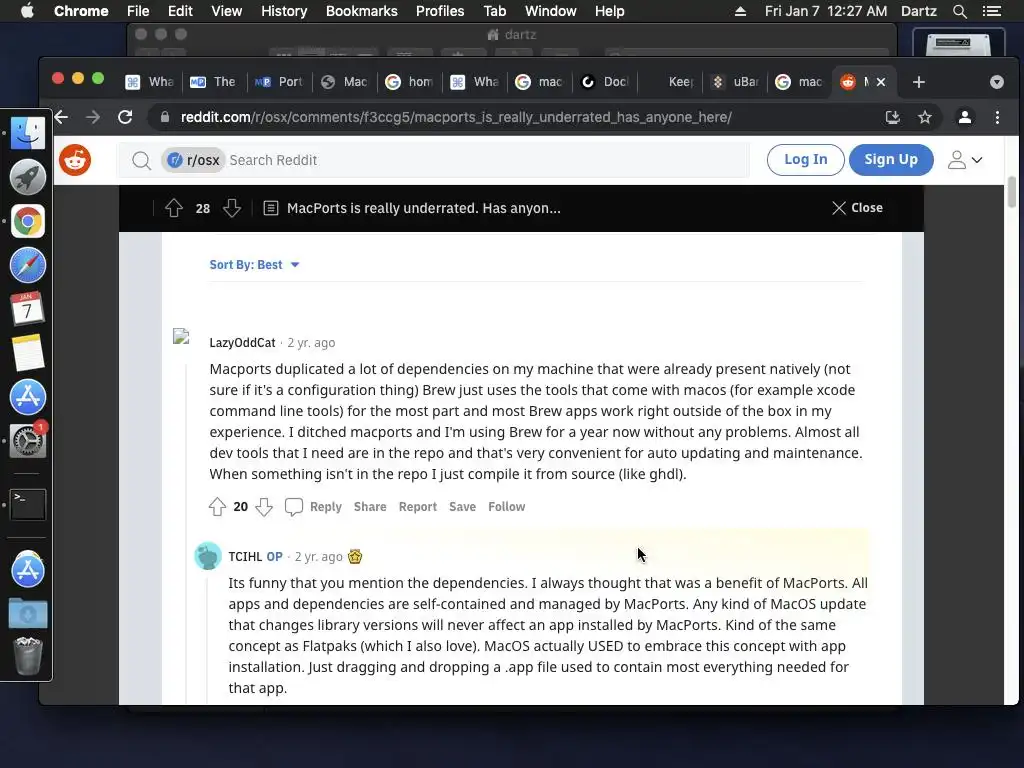Open Chrome three-dot menu

click(x=997, y=117)
